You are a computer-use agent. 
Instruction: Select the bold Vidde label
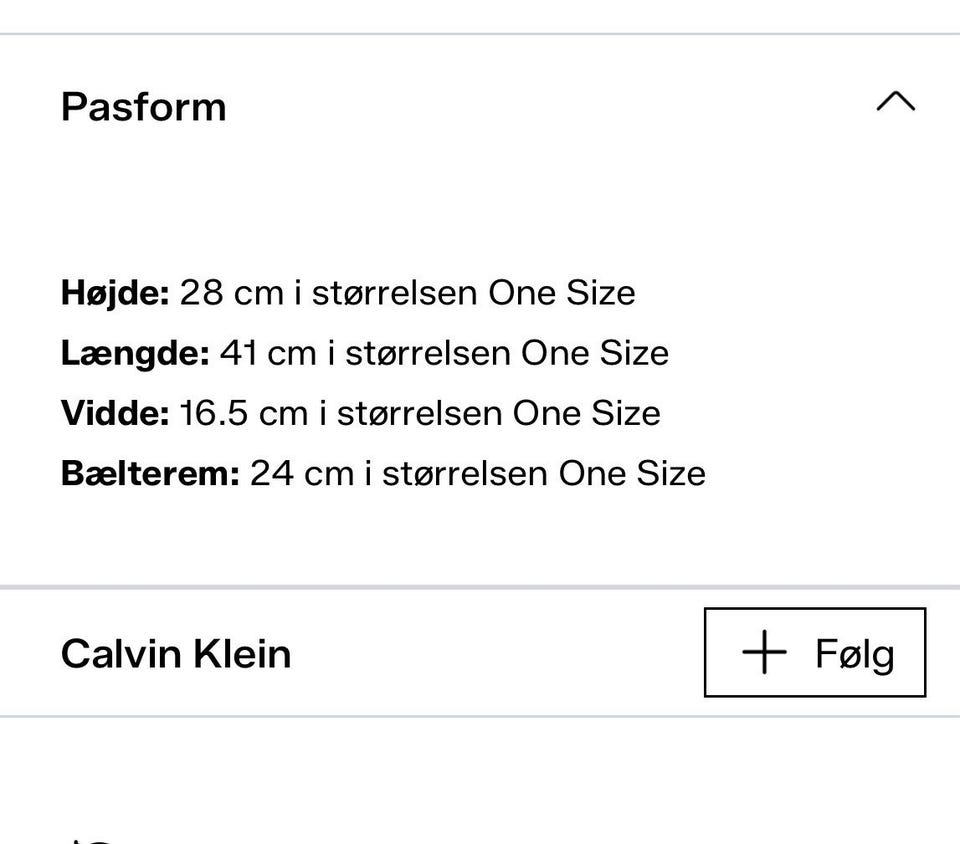pyautogui.click(x=115, y=413)
